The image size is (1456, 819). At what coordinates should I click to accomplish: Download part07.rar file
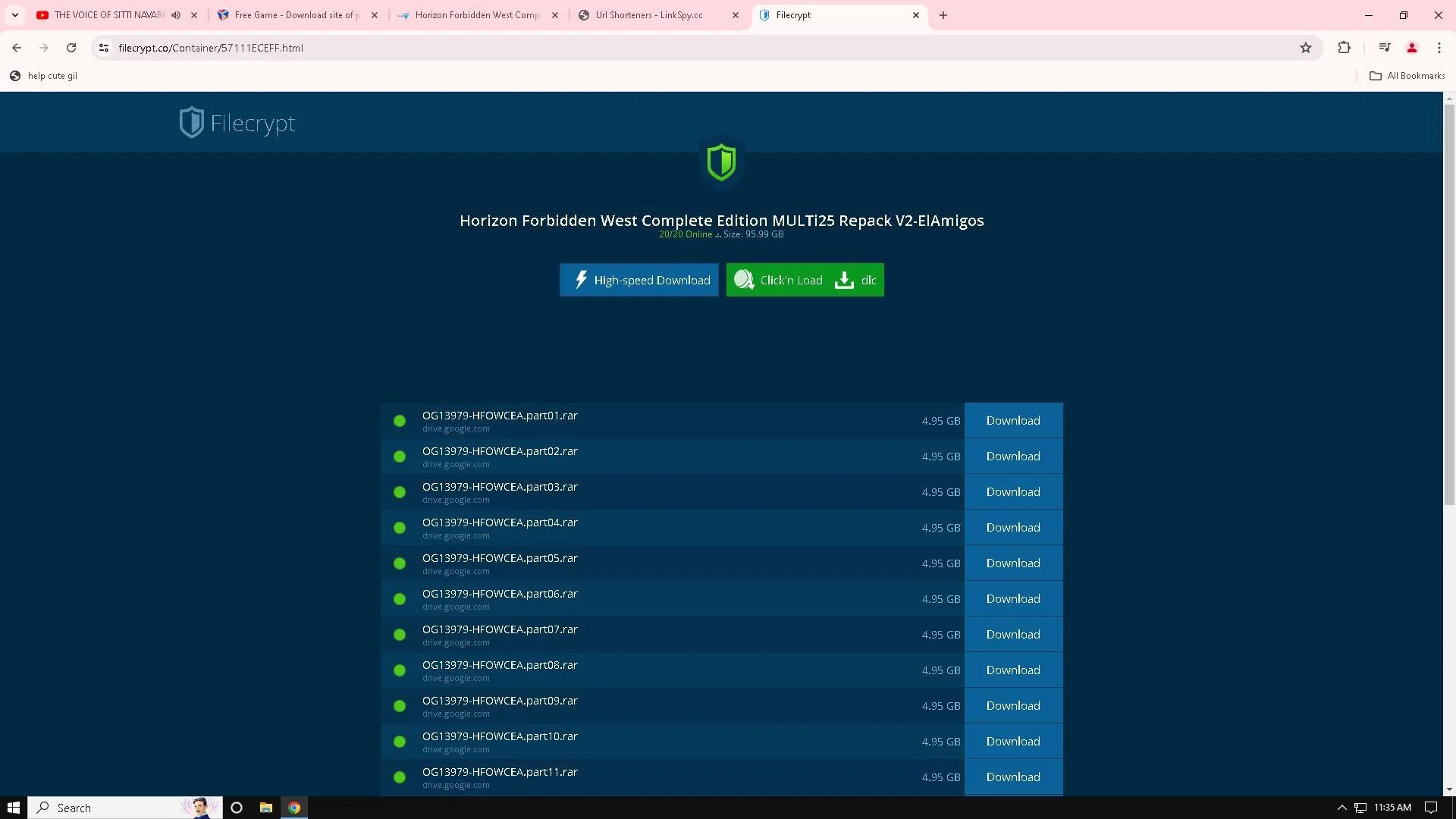[x=1013, y=635]
